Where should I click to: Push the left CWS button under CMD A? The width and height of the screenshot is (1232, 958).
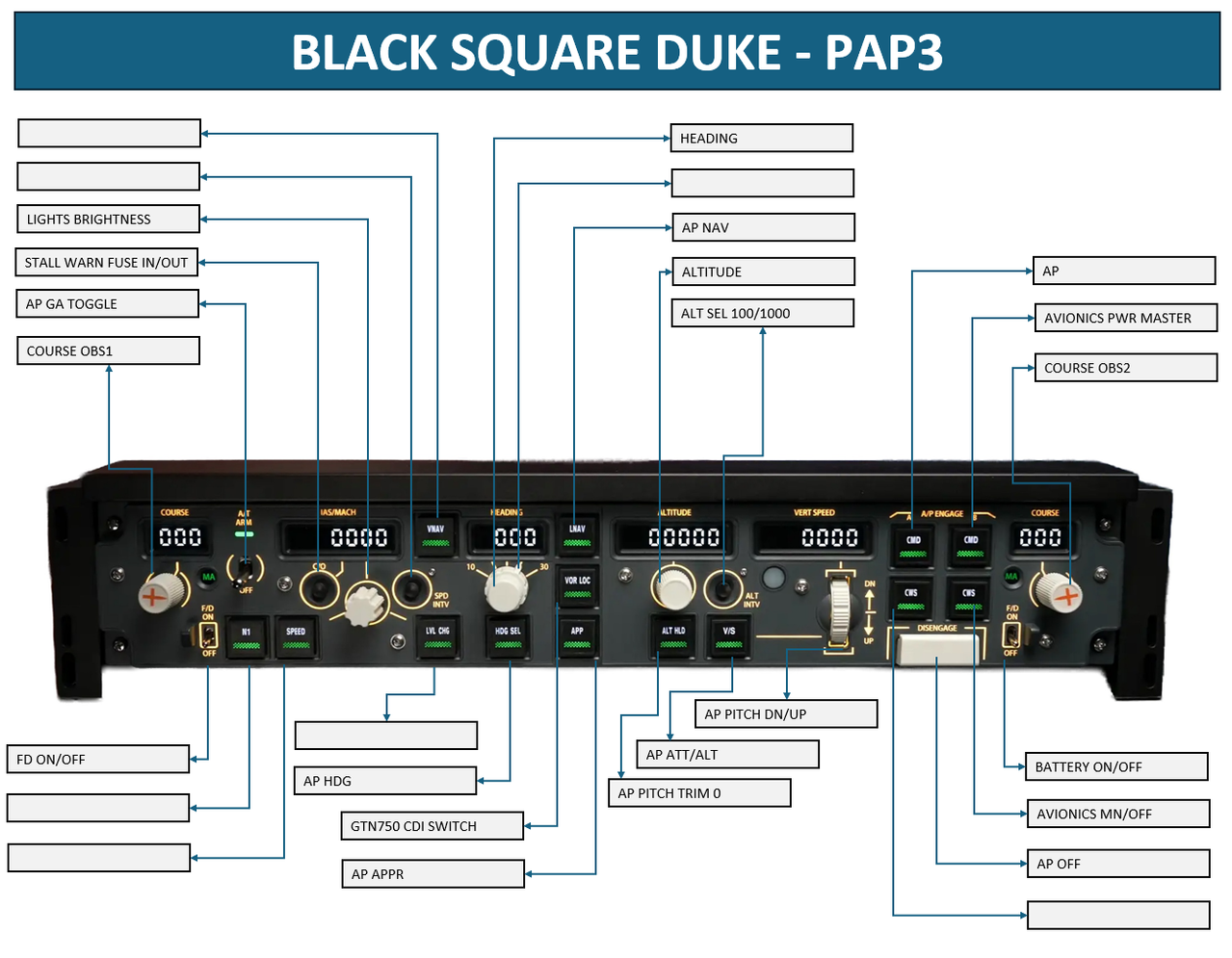click(x=910, y=598)
